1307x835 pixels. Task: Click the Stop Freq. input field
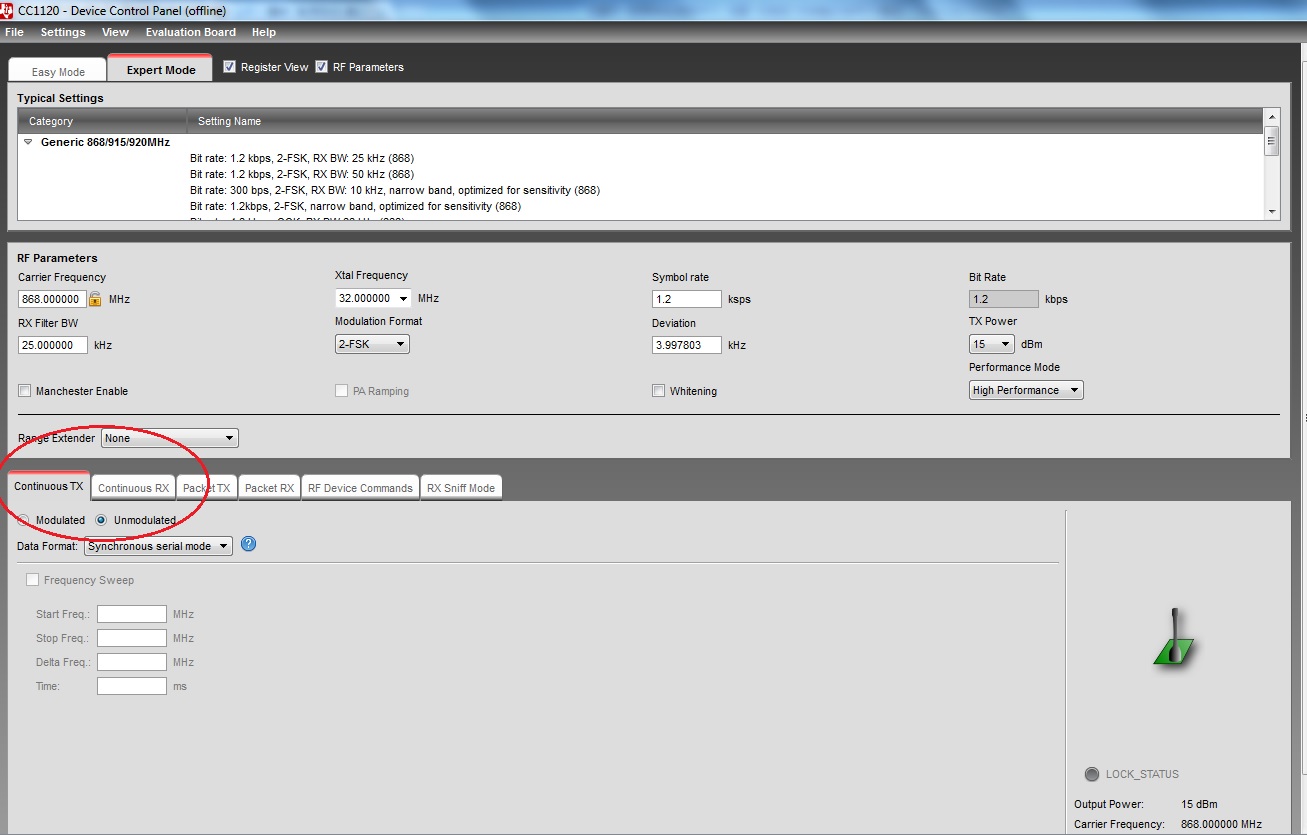click(131, 638)
